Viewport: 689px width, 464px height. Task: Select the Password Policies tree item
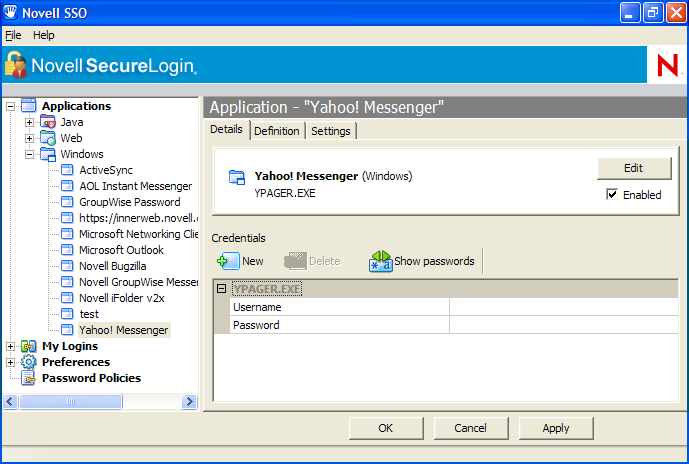coord(91,378)
